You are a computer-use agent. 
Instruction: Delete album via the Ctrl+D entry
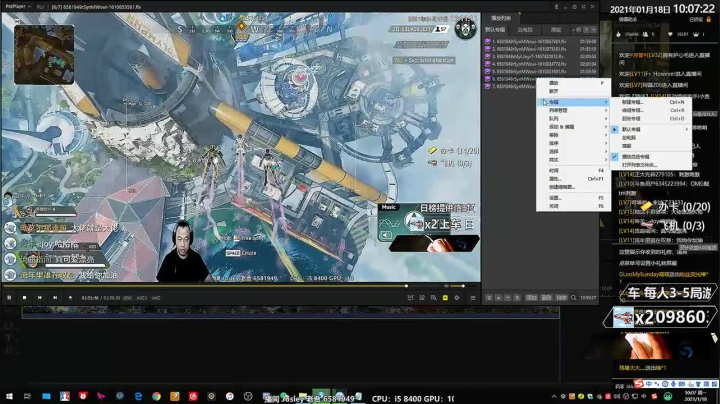(x=651, y=118)
